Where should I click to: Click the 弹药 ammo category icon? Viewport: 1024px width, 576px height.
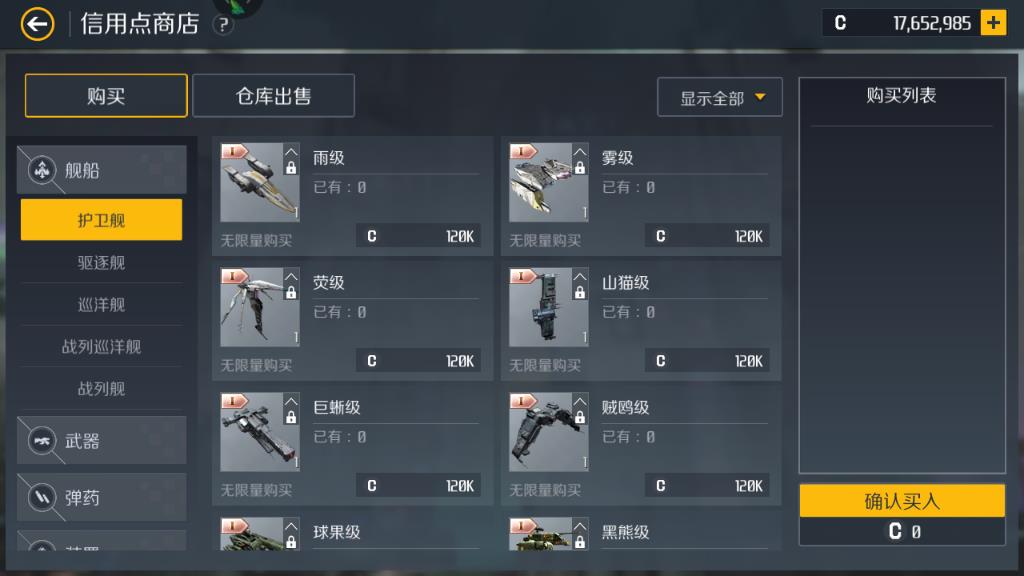pos(42,498)
